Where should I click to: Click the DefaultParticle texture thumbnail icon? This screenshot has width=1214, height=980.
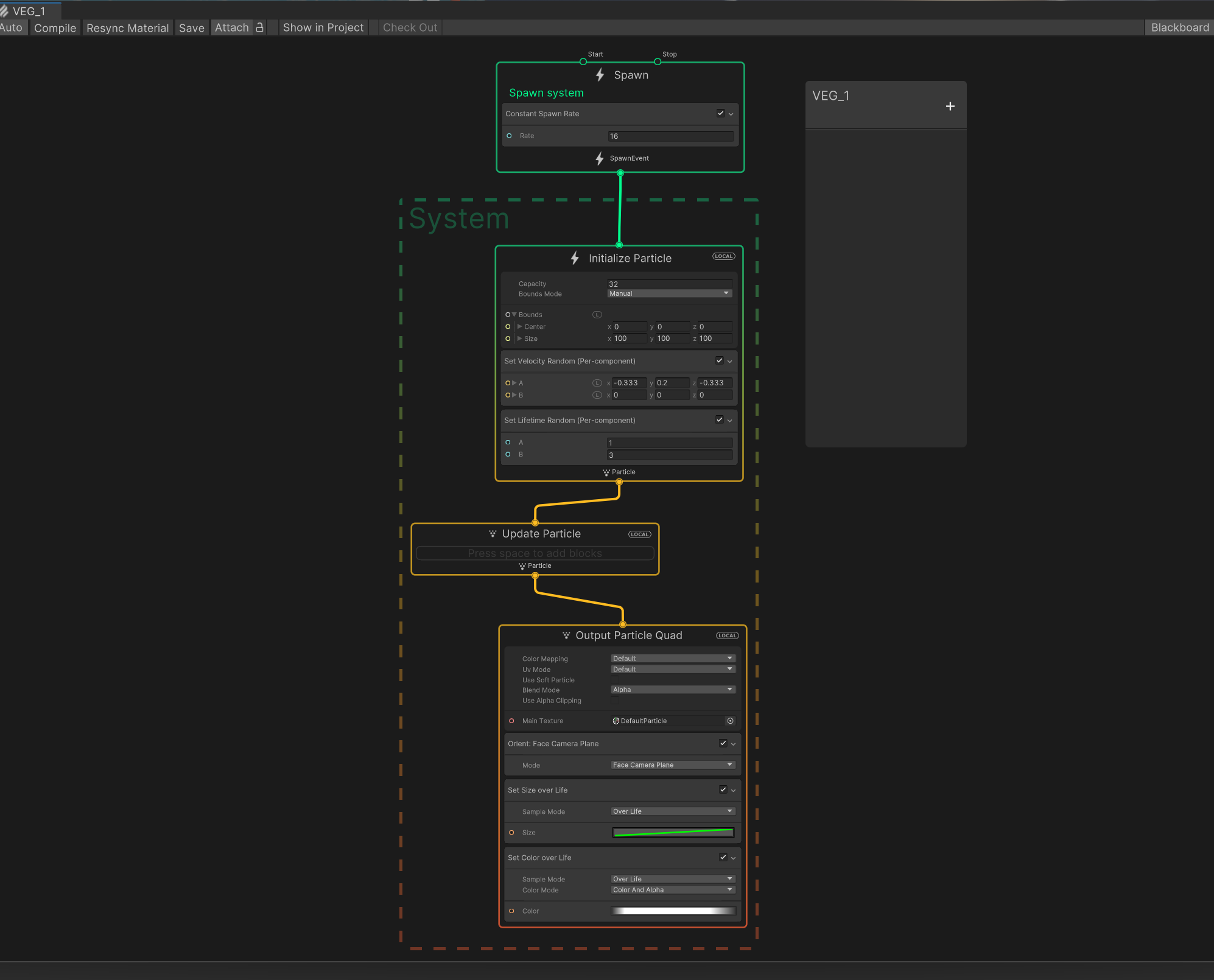(617, 721)
